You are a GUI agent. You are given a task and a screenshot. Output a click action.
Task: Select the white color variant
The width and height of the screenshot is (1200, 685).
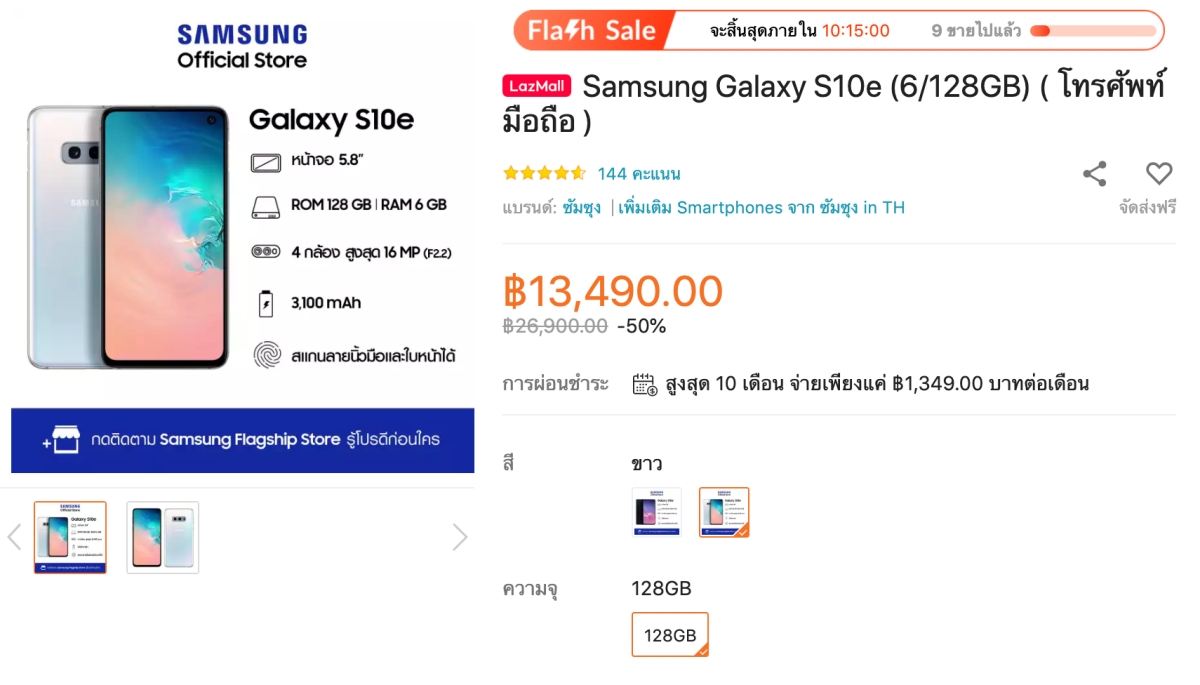pos(724,512)
